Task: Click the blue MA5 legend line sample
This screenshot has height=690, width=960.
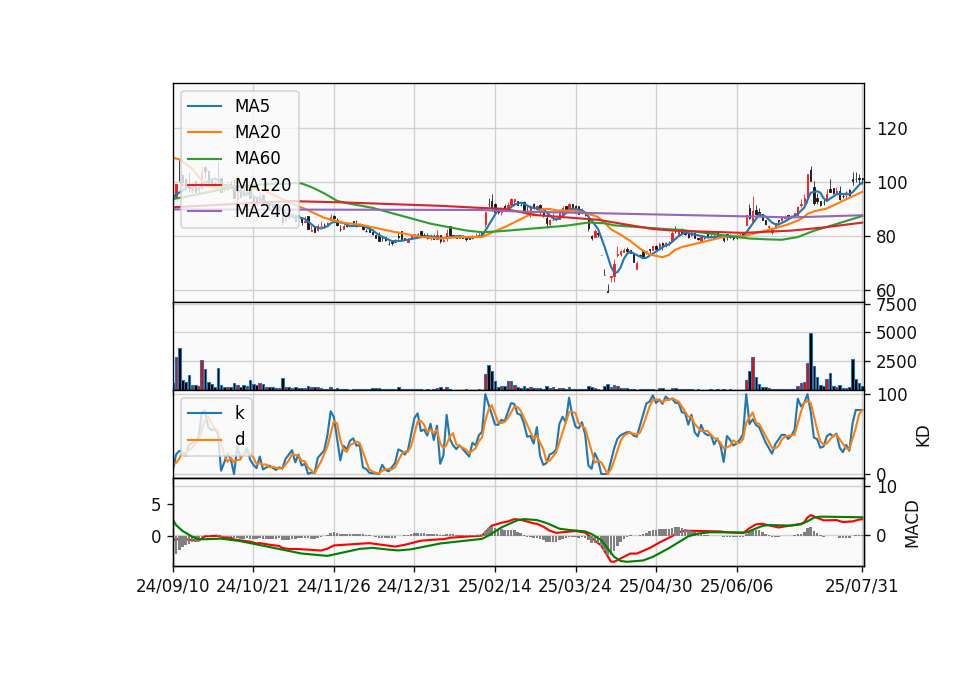Action: [x=204, y=107]
